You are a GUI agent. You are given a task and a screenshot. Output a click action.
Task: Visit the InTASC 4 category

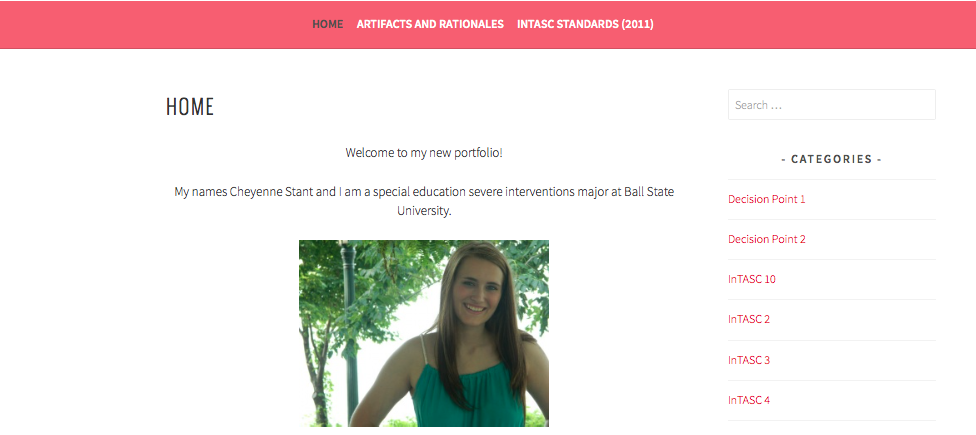click(x=749, y=400)
